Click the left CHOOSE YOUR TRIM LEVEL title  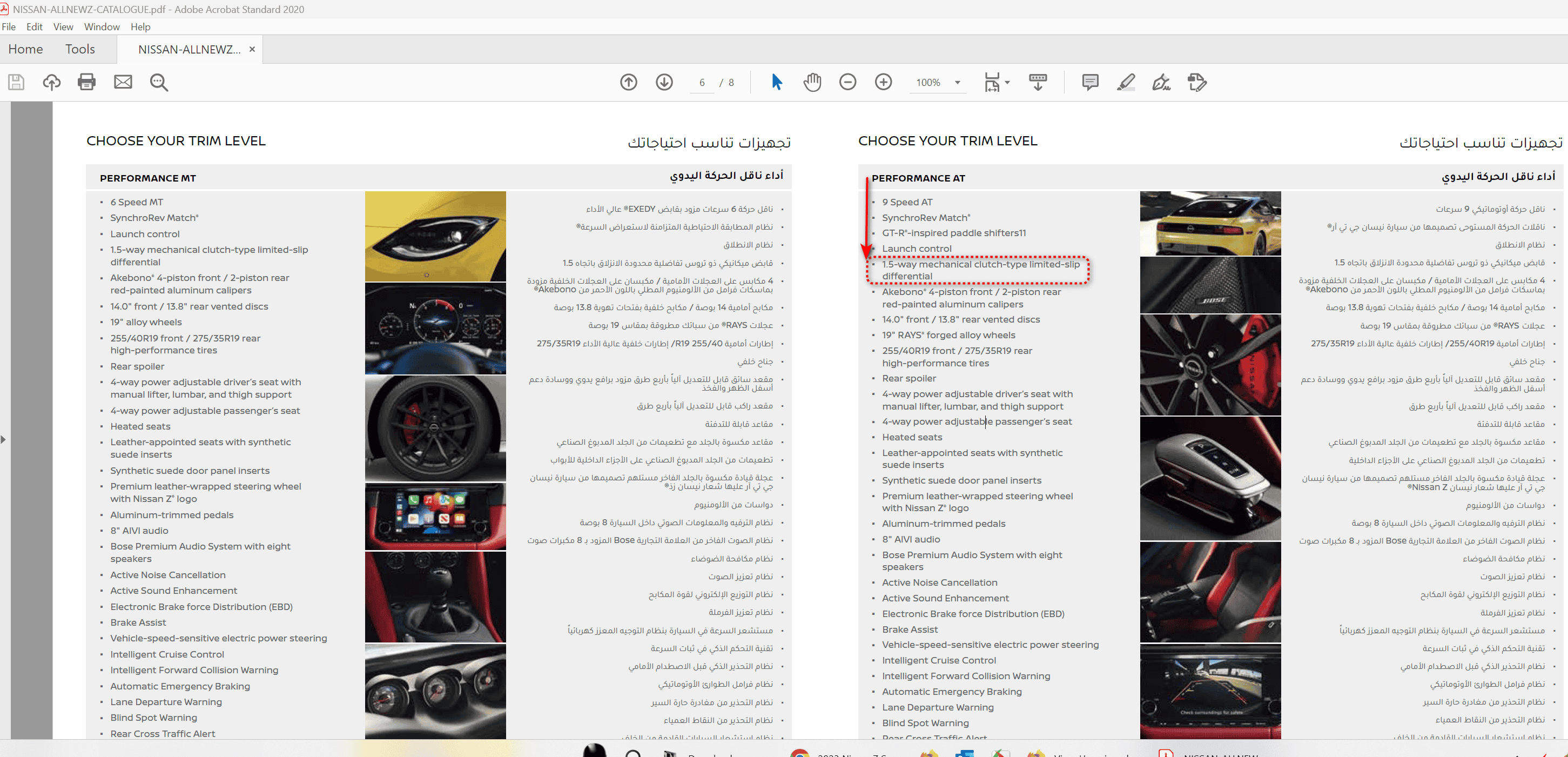pos(176,140)
